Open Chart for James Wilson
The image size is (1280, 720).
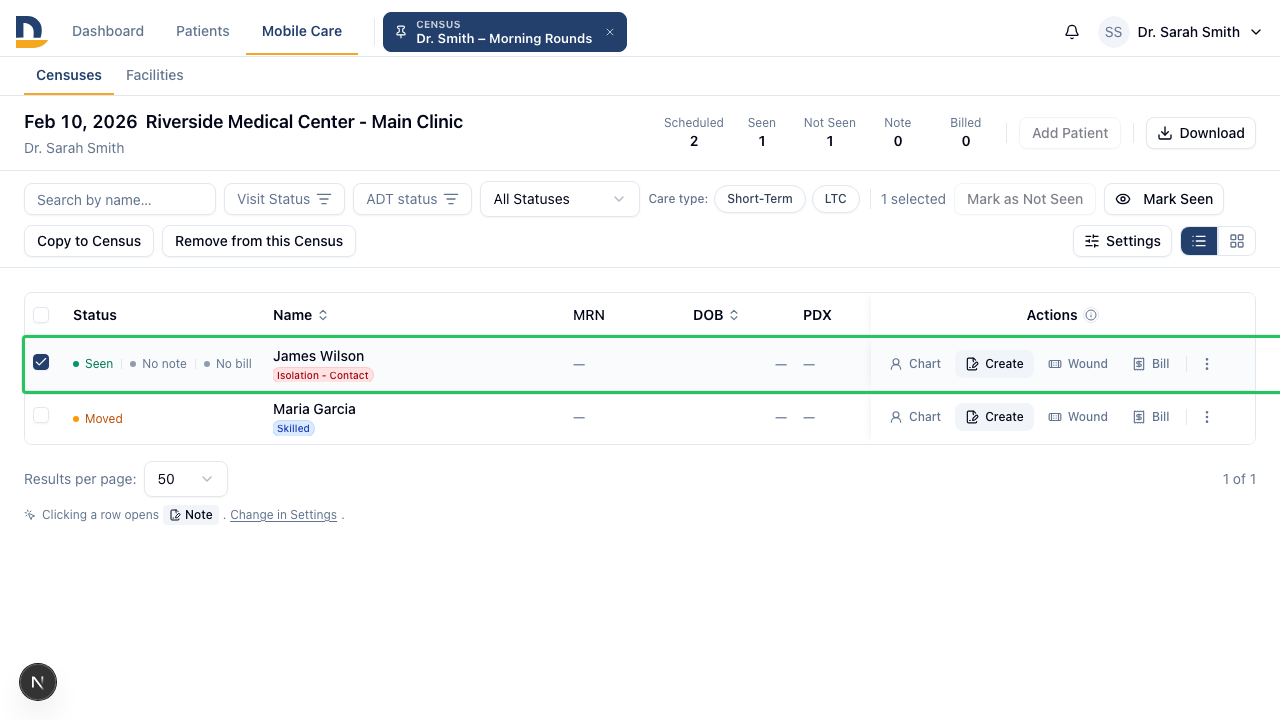(915, 364)
